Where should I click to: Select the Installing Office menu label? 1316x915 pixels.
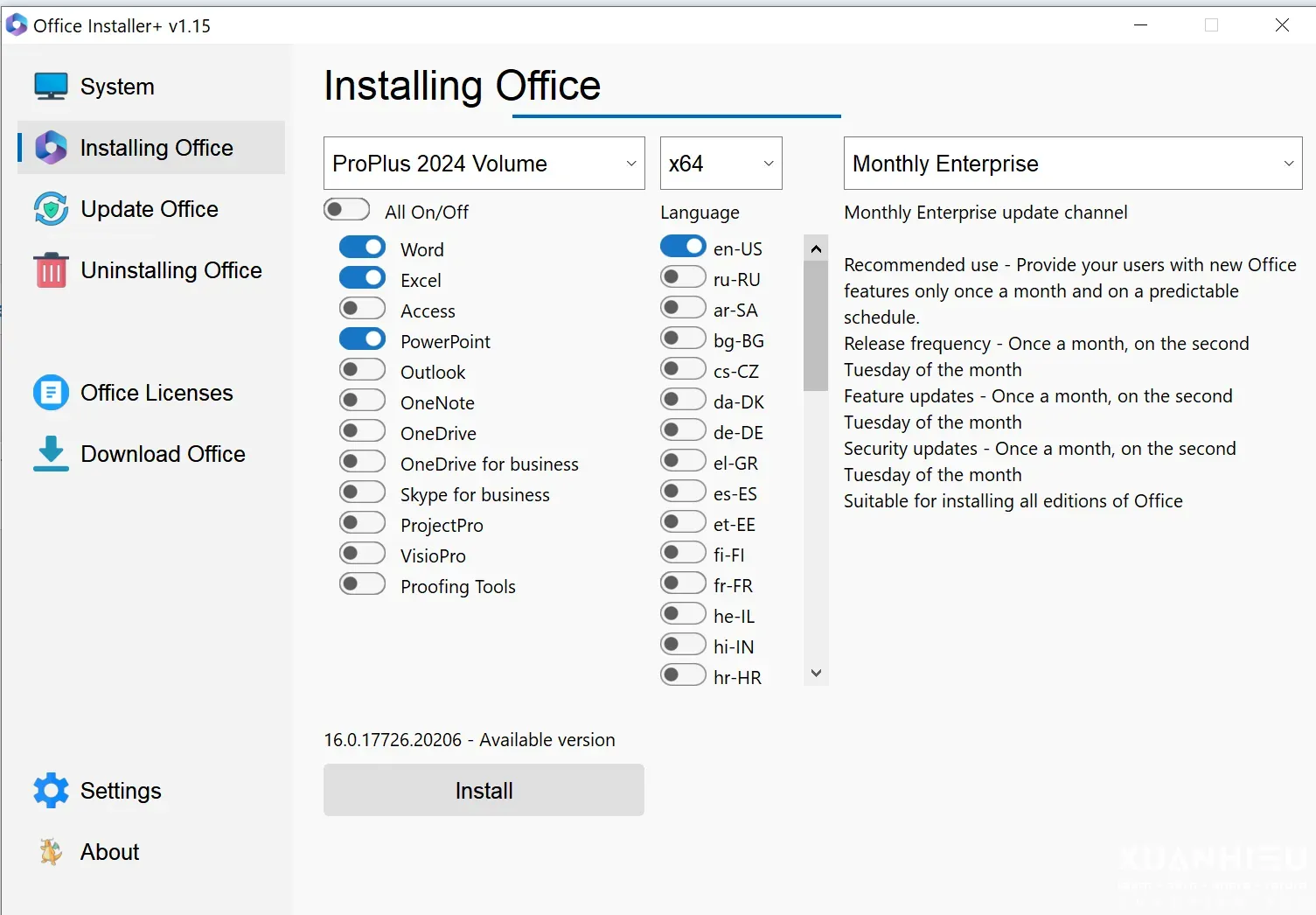(x=157, y=148)
